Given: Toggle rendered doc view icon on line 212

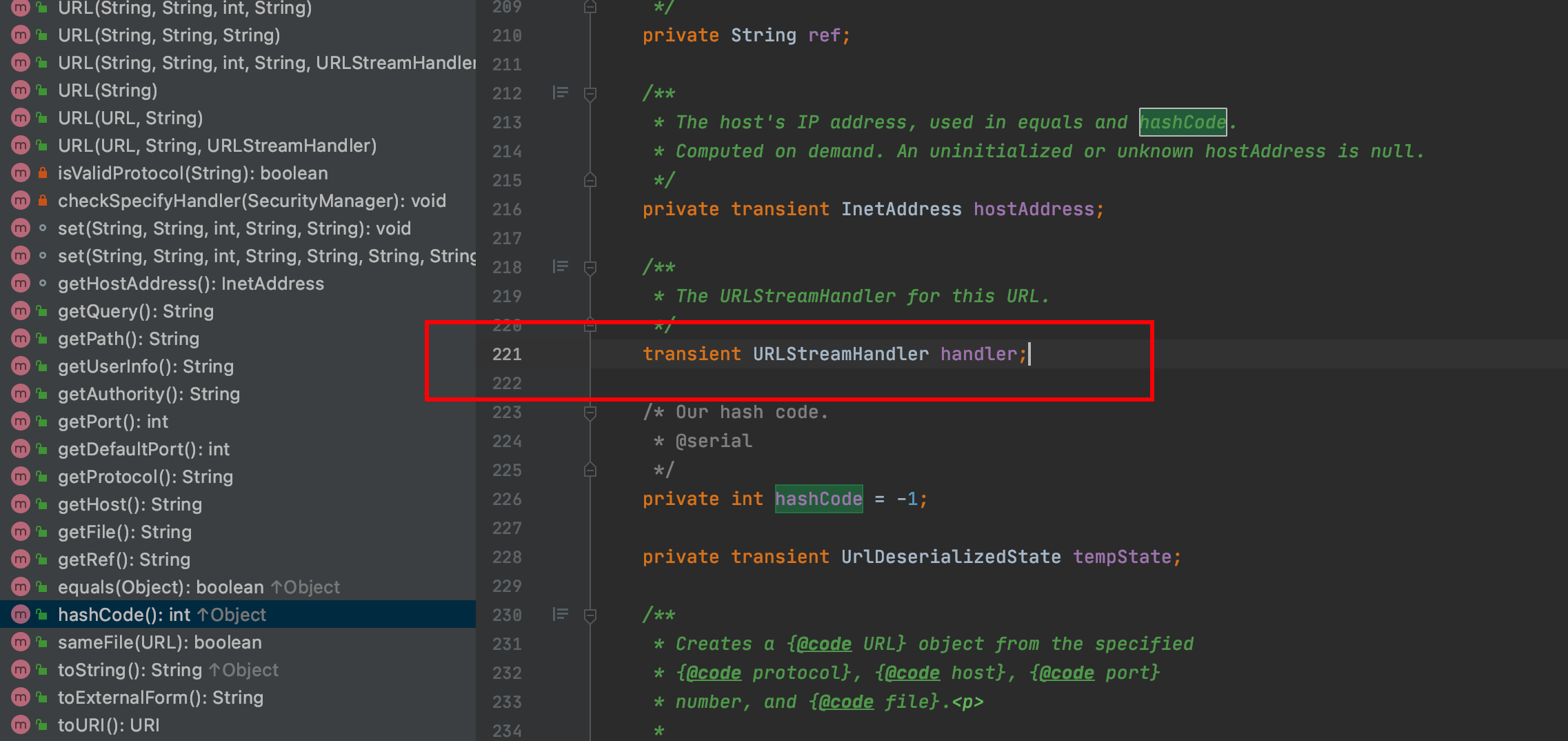Looking at the screenshot, I should (x=561, y=92).
